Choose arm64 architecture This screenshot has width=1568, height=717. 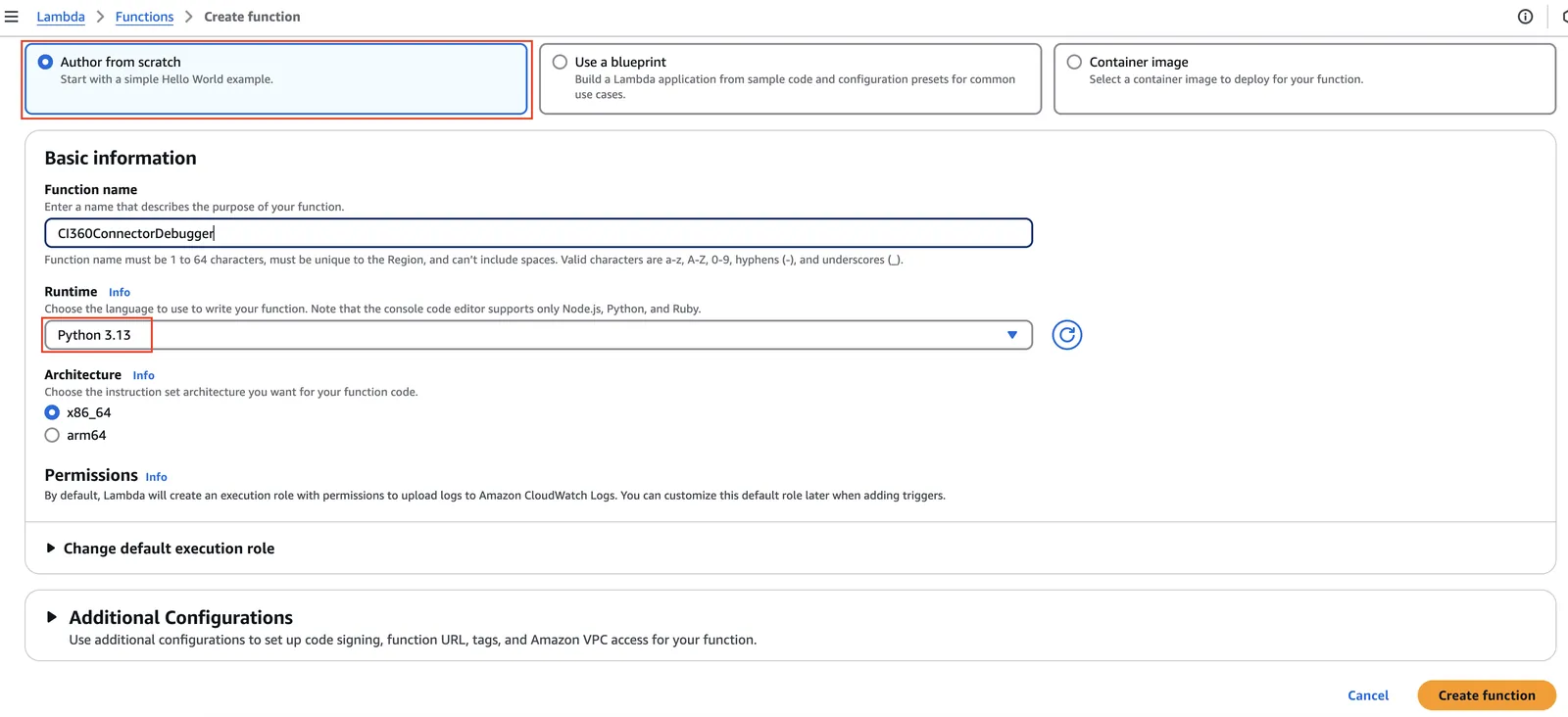click(x=52, y=435)
